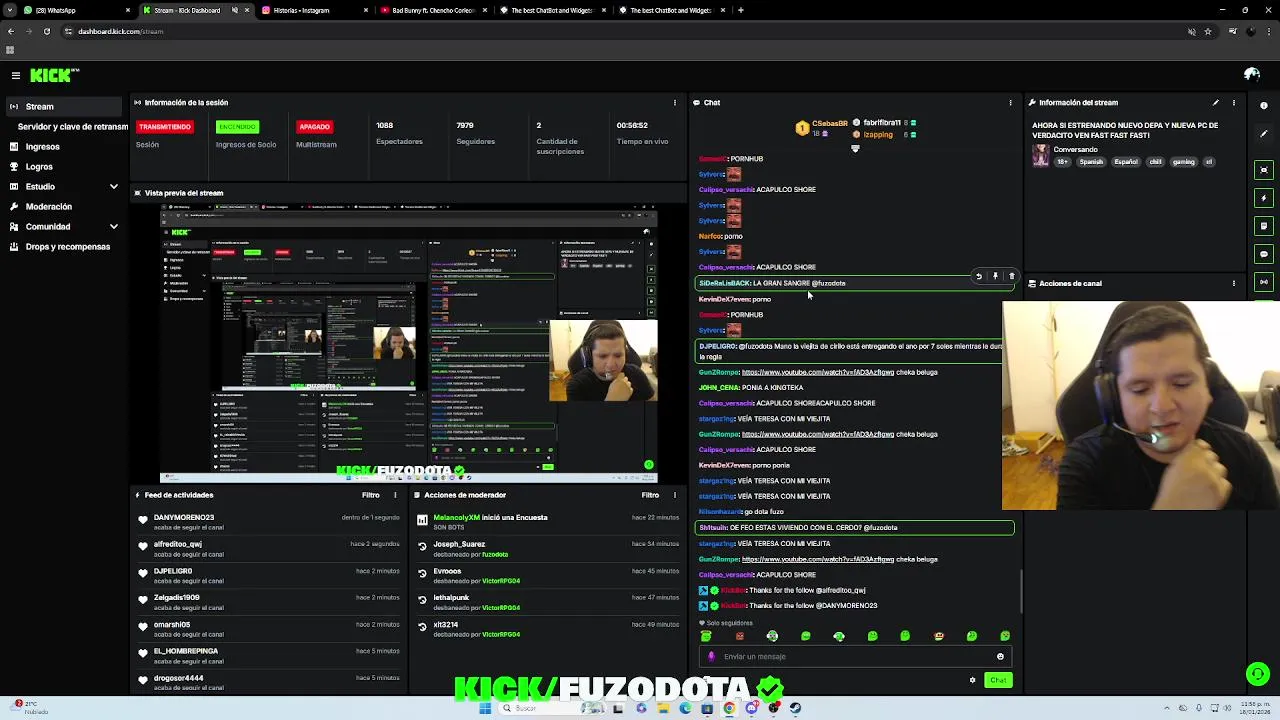Click the stream preview video
This screenshot has width=1280, height=720.
coord(409,344)
